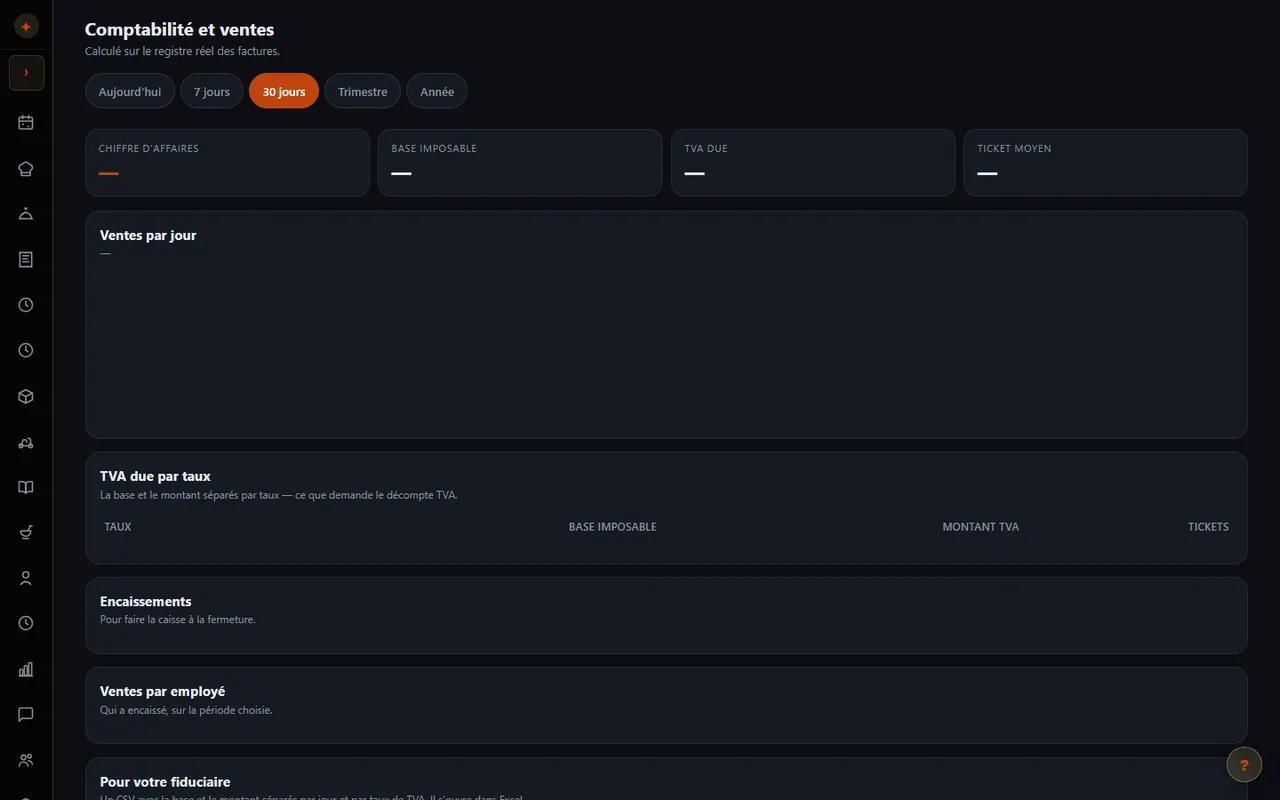
Task: Click the Chiffre d'affaires card
Action: point(227,162)
